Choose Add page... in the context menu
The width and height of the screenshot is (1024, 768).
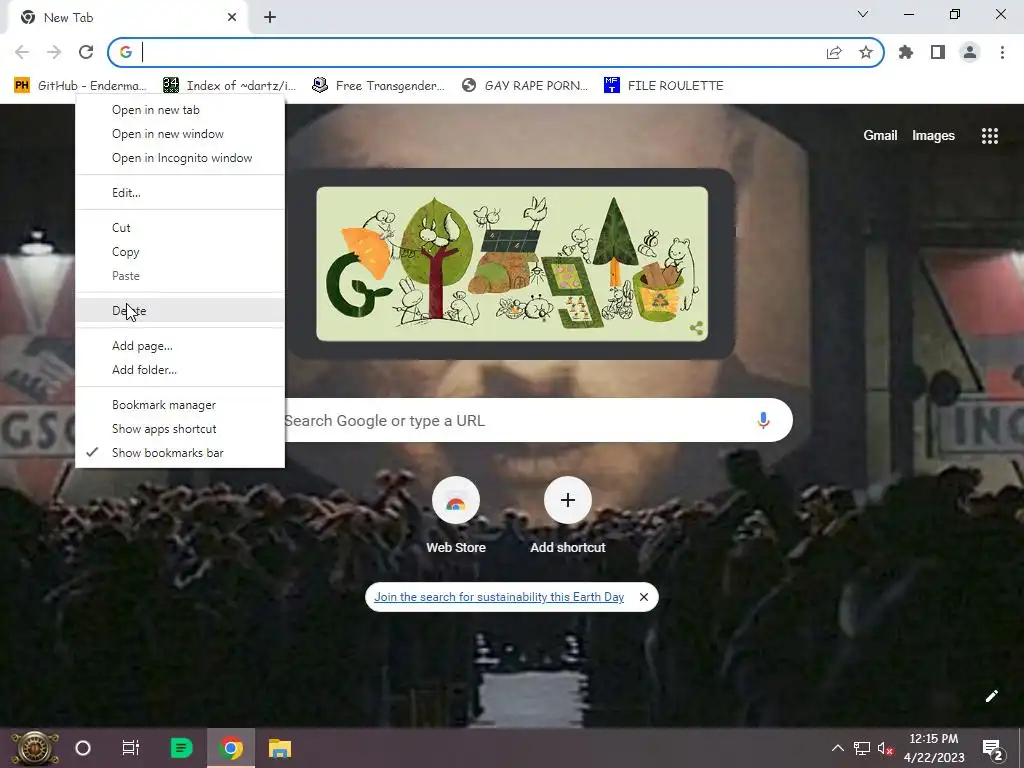point(180,346)
